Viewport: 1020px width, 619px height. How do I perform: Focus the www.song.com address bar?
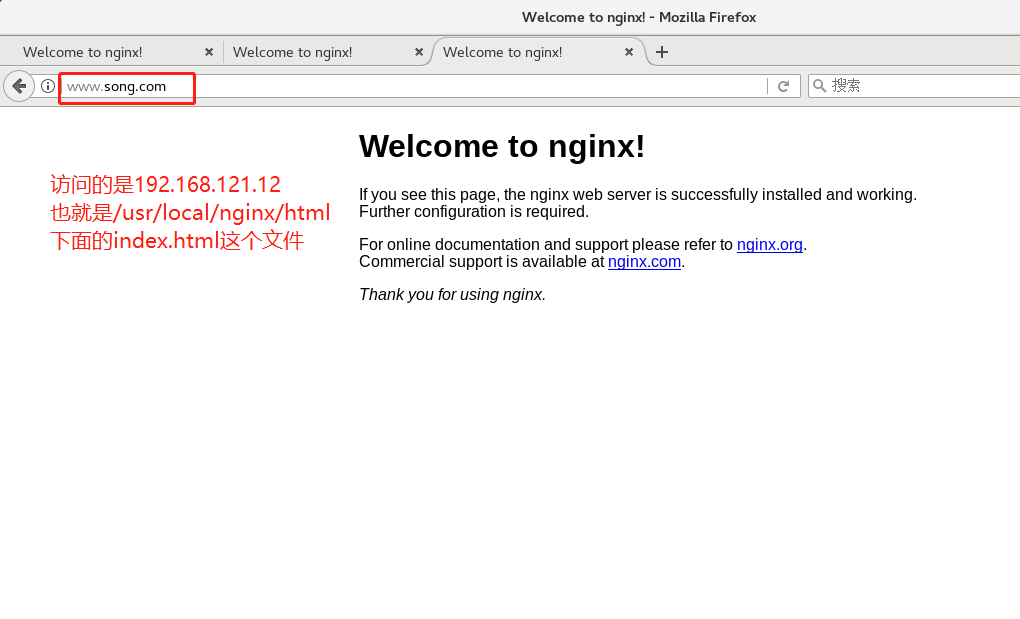pyautogui.click(x=413, y=86)
